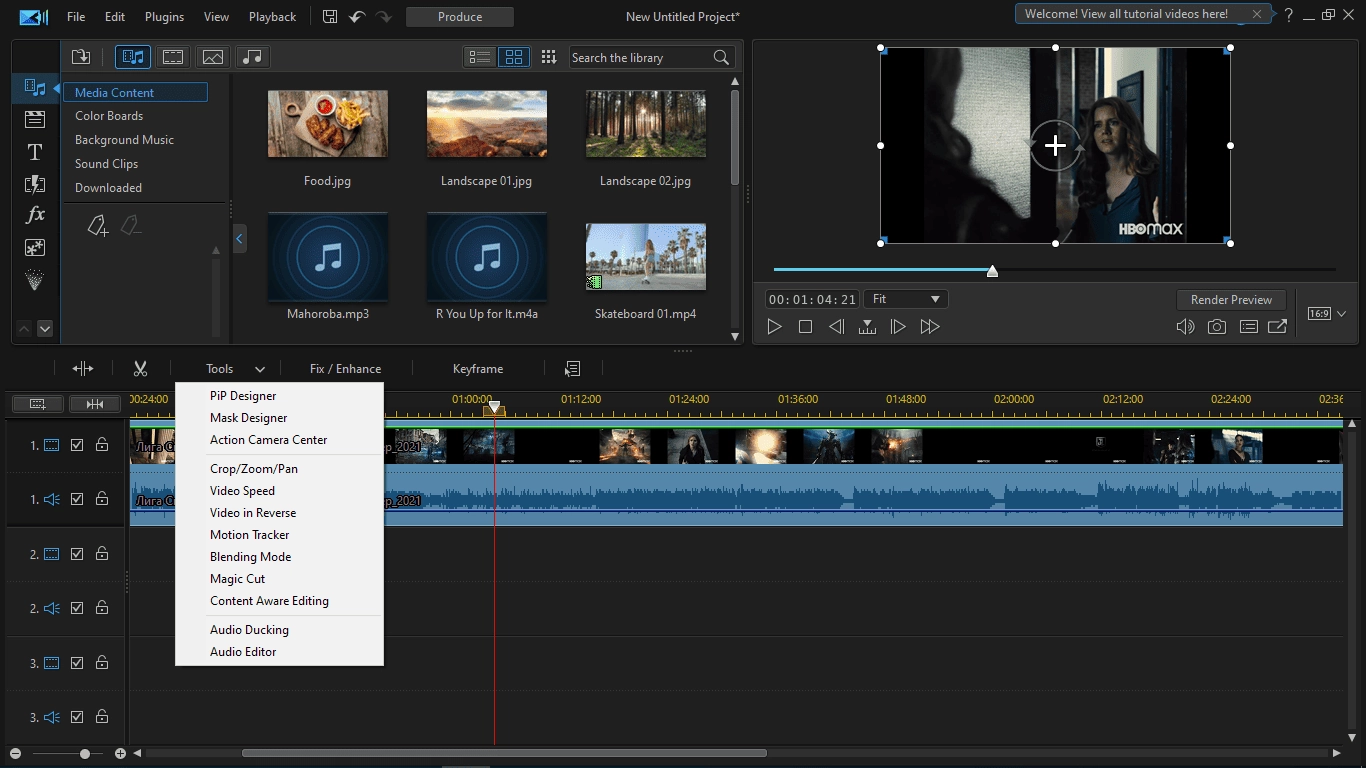Disable audio track 2 checkbox
This screenshot has height=768, width=1366.
[77, 608]
